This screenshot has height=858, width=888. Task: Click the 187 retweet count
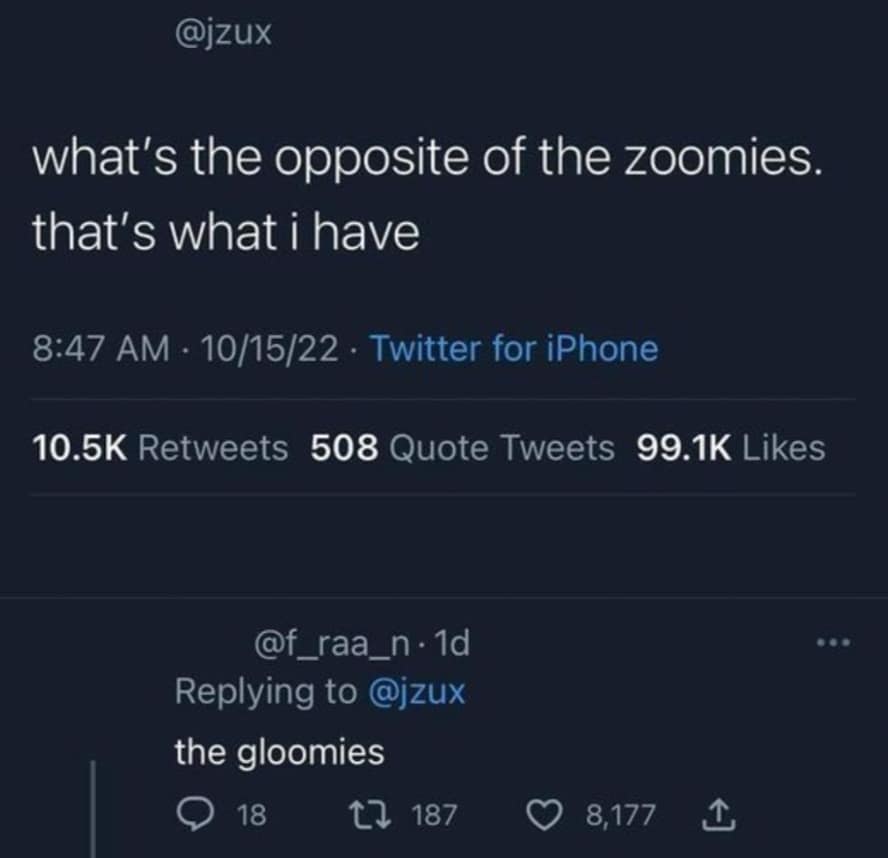click(x=433, y=815)
